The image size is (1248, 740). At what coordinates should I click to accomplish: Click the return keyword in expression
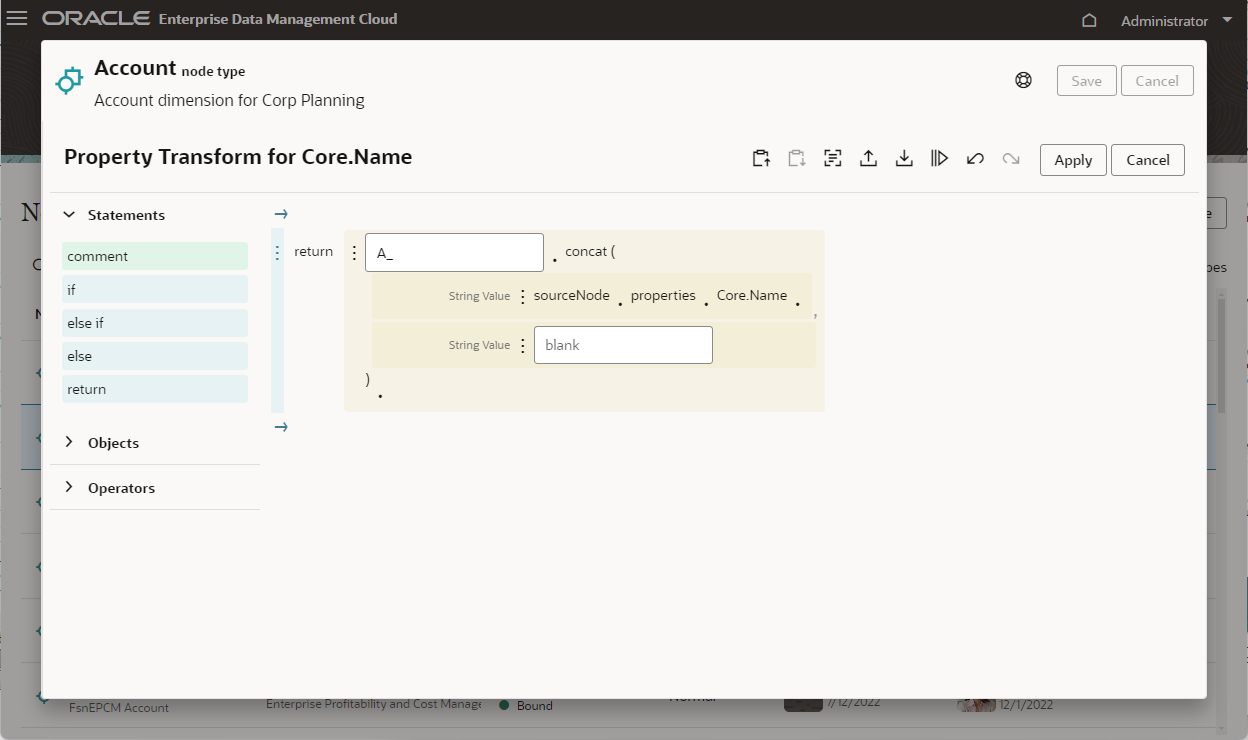tap(313, 252)
